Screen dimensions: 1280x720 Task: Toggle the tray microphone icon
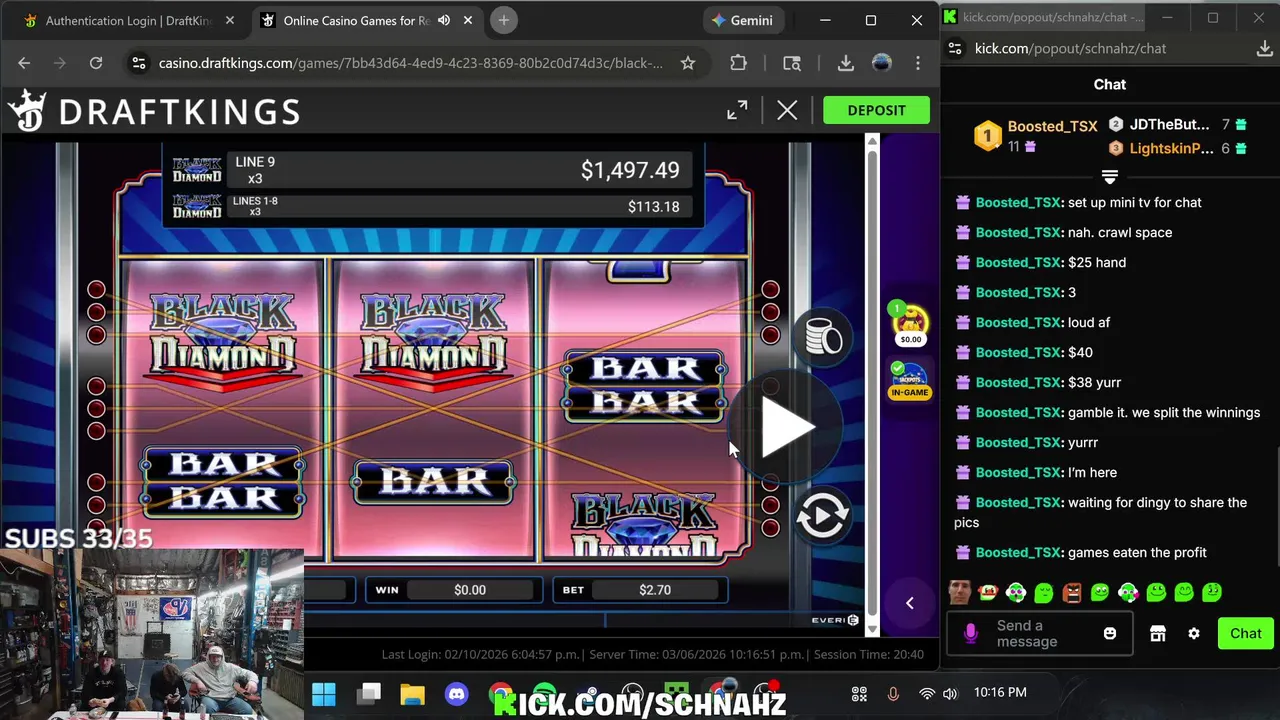pos(893,693)
